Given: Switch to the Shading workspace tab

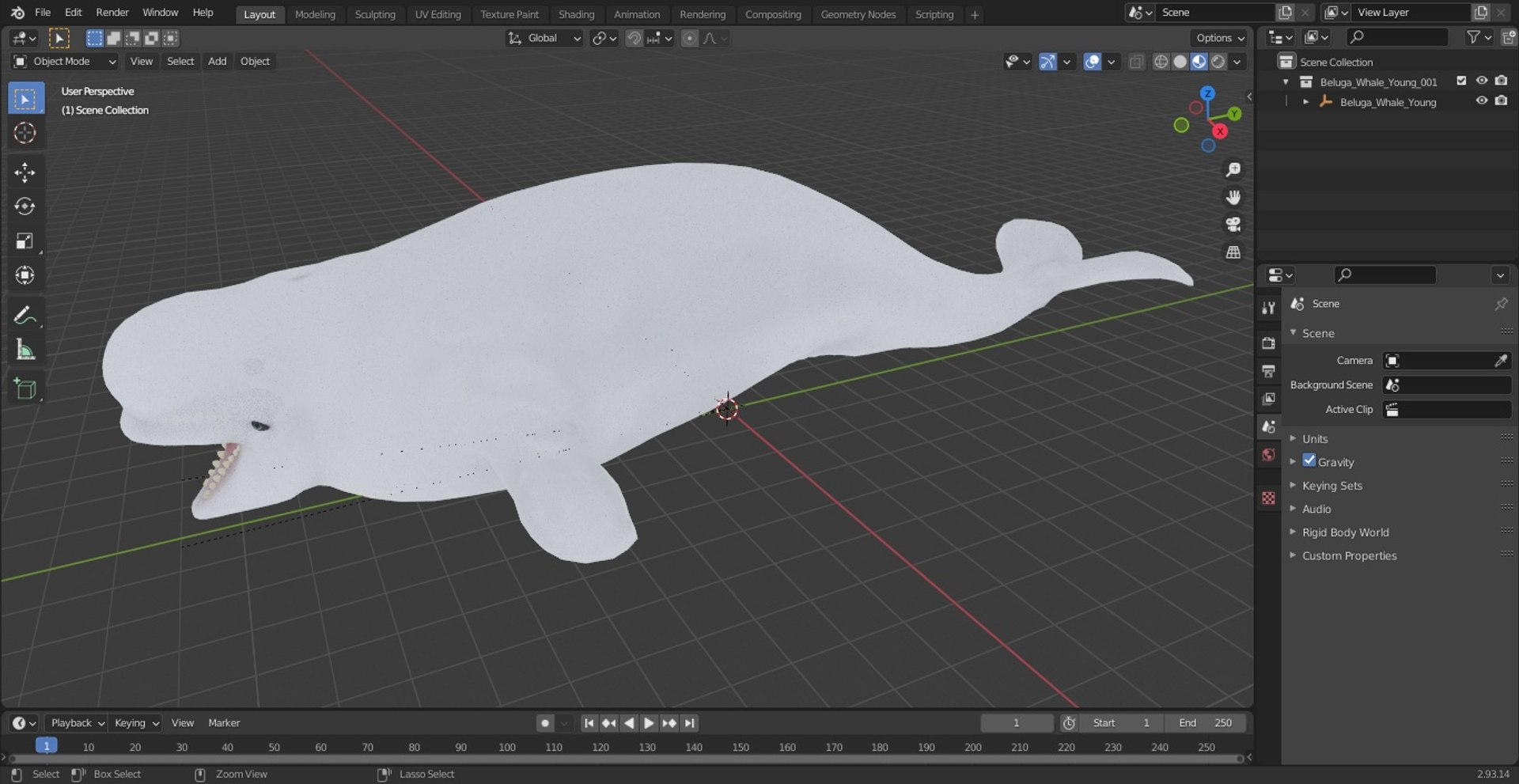Looking at the screenshot, I should tap(576, 14).
